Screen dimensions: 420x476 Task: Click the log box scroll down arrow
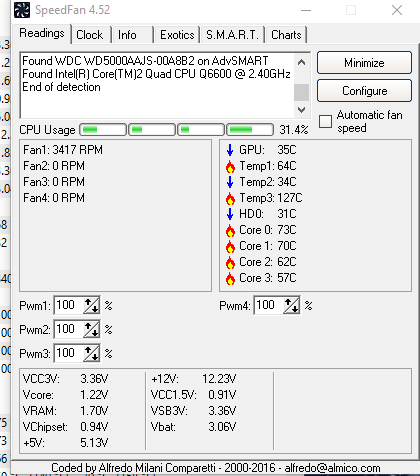[x=301, y=110]
